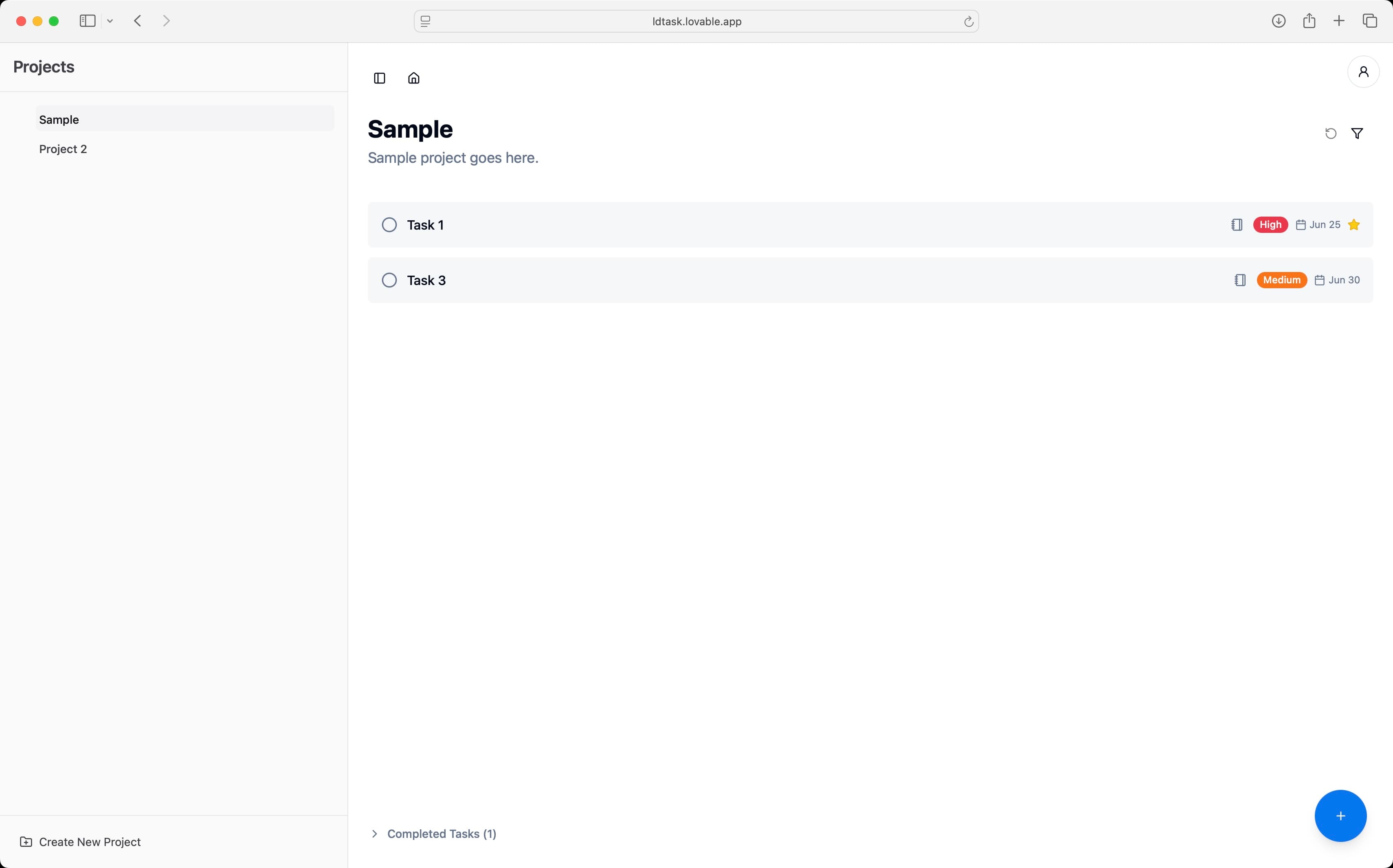The width and height of the screenshot is (1393, 868).
Task: Show Safari tab overview
Action: point(1369,21)
